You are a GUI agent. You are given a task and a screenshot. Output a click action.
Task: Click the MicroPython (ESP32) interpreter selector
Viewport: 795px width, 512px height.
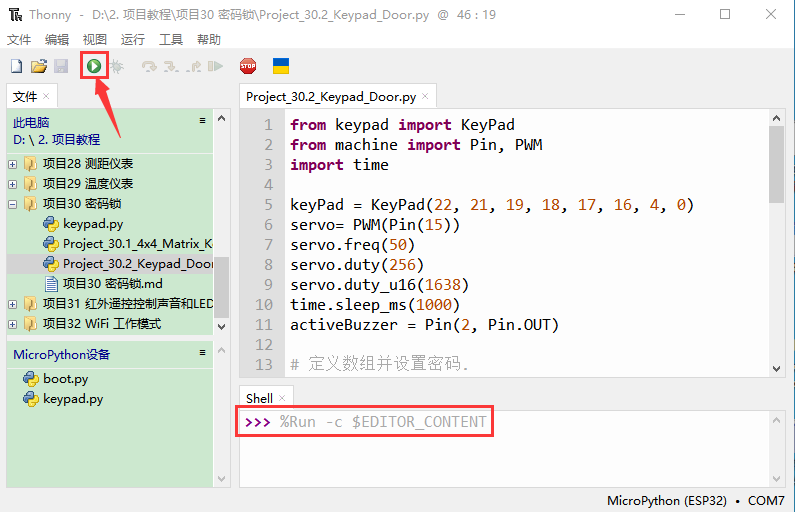pos(670,500)
